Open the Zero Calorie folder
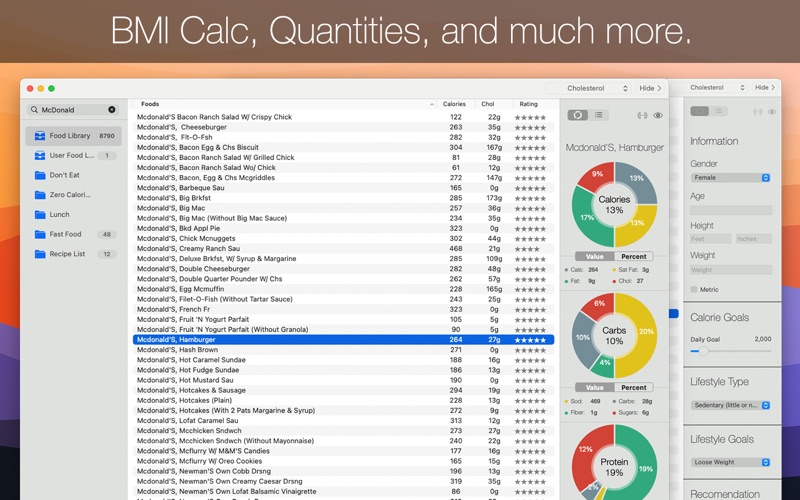 [x=73, y=195]
